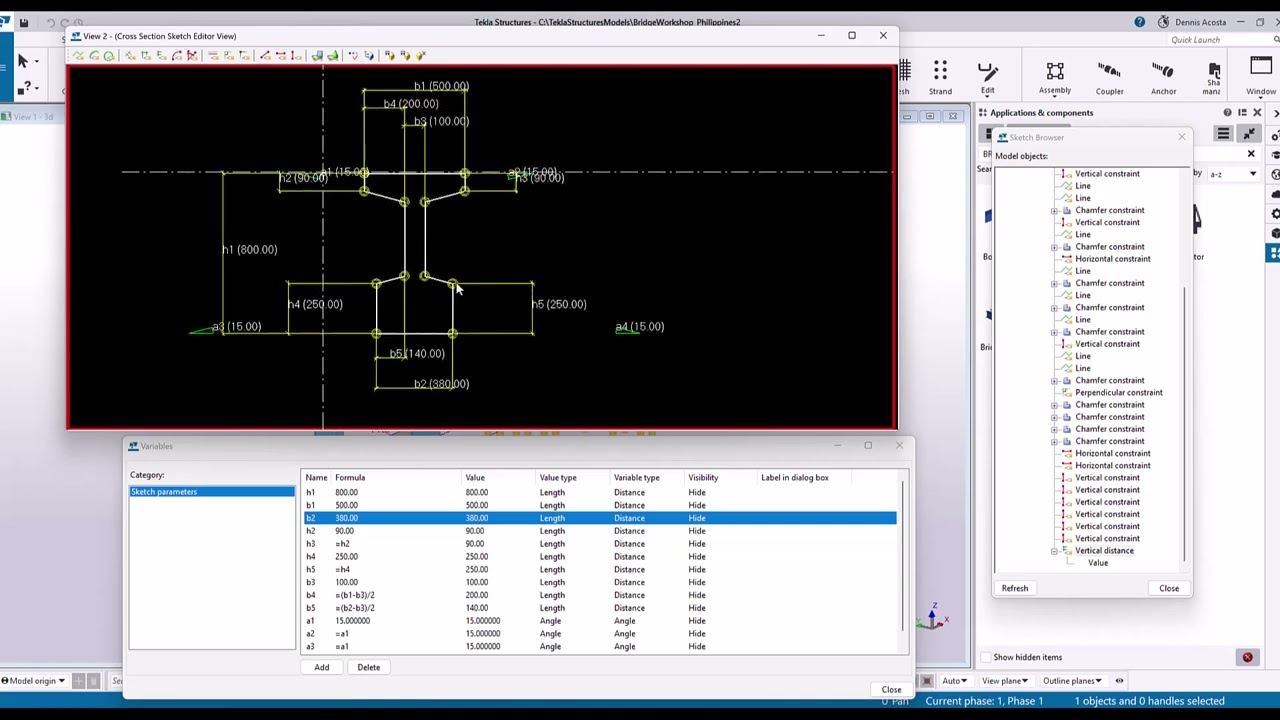Collapse the Vertical distance tree node
This screenshot has width=1280, height=720.
(1054, 551)
